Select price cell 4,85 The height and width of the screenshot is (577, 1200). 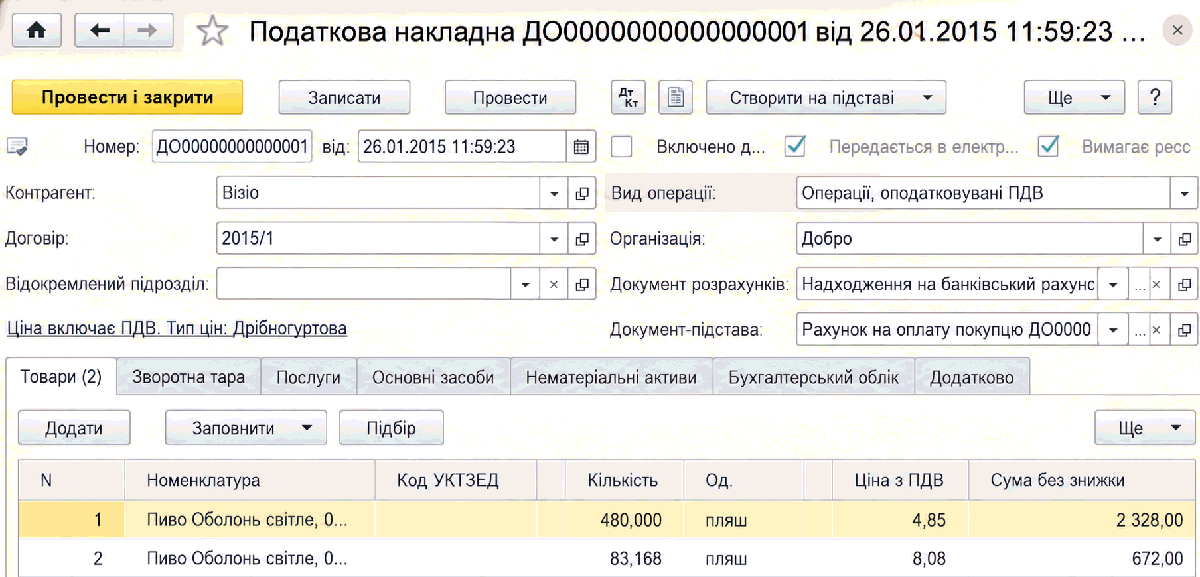pyautogui.click(x=901, y=519)
